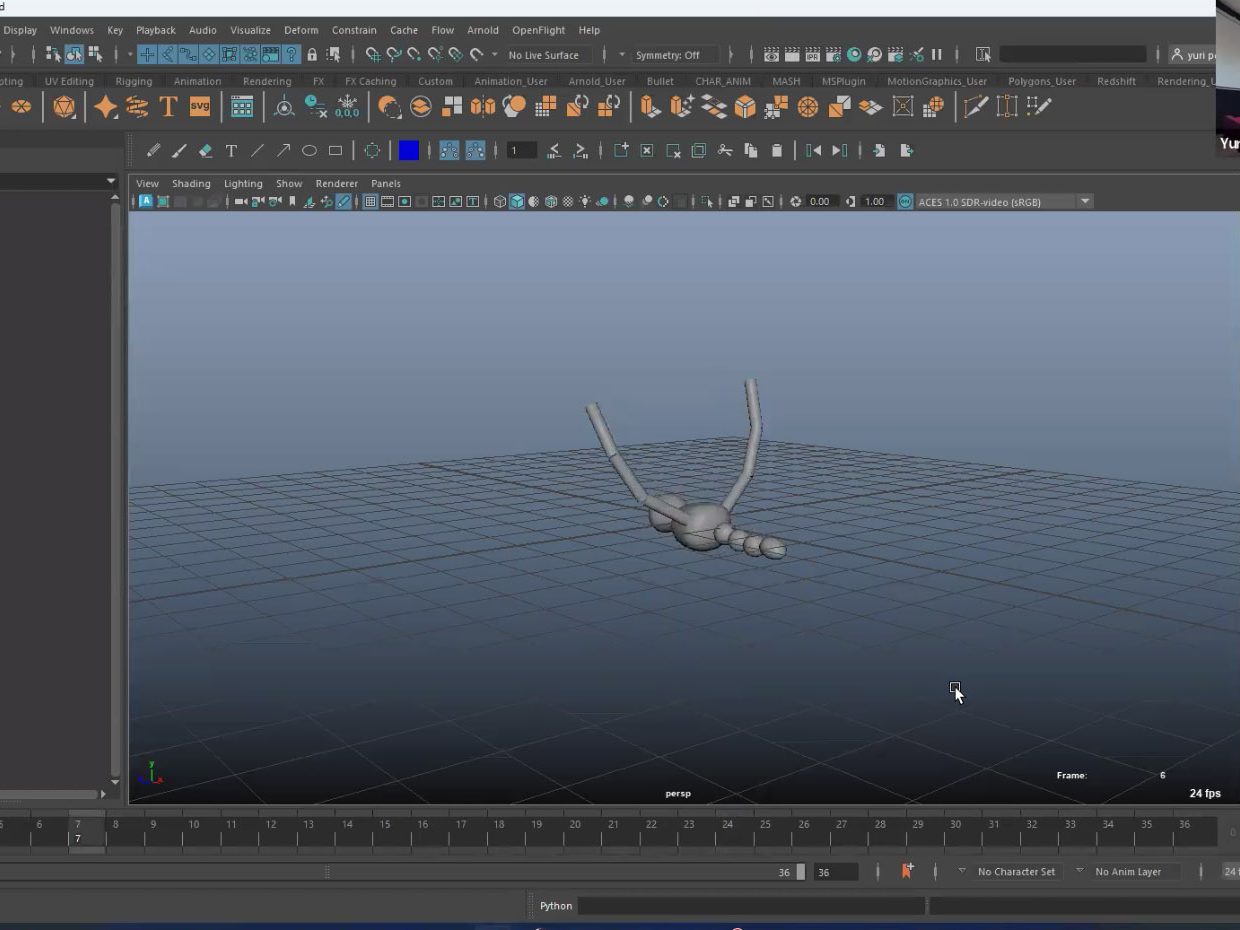1240x930 pixels.
Task: Open the Deform menu
Action: 301,30
